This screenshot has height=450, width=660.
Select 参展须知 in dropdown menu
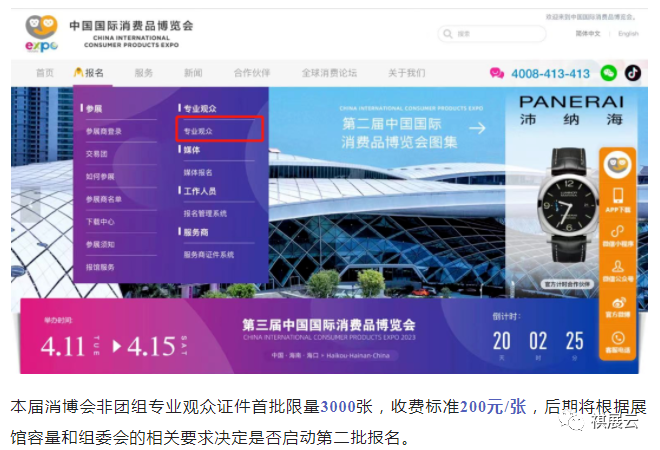pos(100,245)
